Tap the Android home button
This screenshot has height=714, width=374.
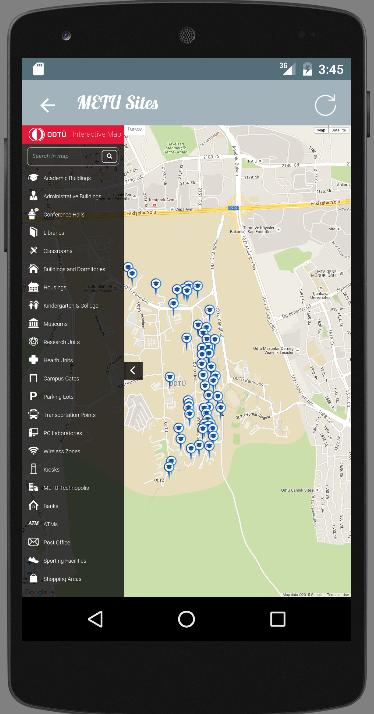186,619
